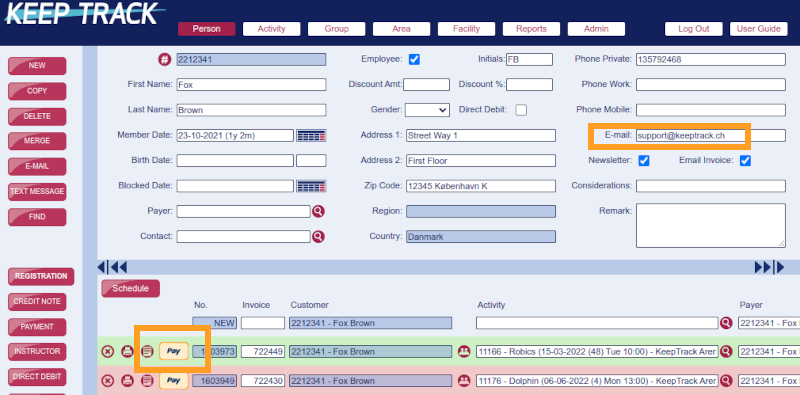Open the User Guide

click(759, 29)
